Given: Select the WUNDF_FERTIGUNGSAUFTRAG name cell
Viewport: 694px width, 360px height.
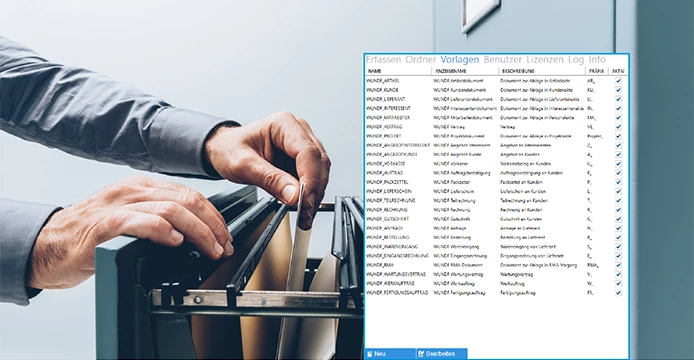Looking at the screenshot, I should click(397, 293).
